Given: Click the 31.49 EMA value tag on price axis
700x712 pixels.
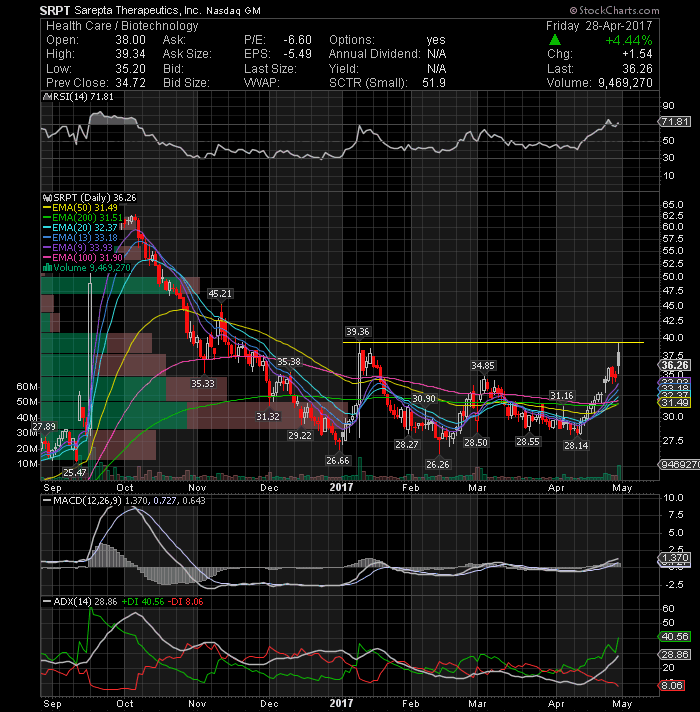Looking at the screenshot, I should pos(675,403).
